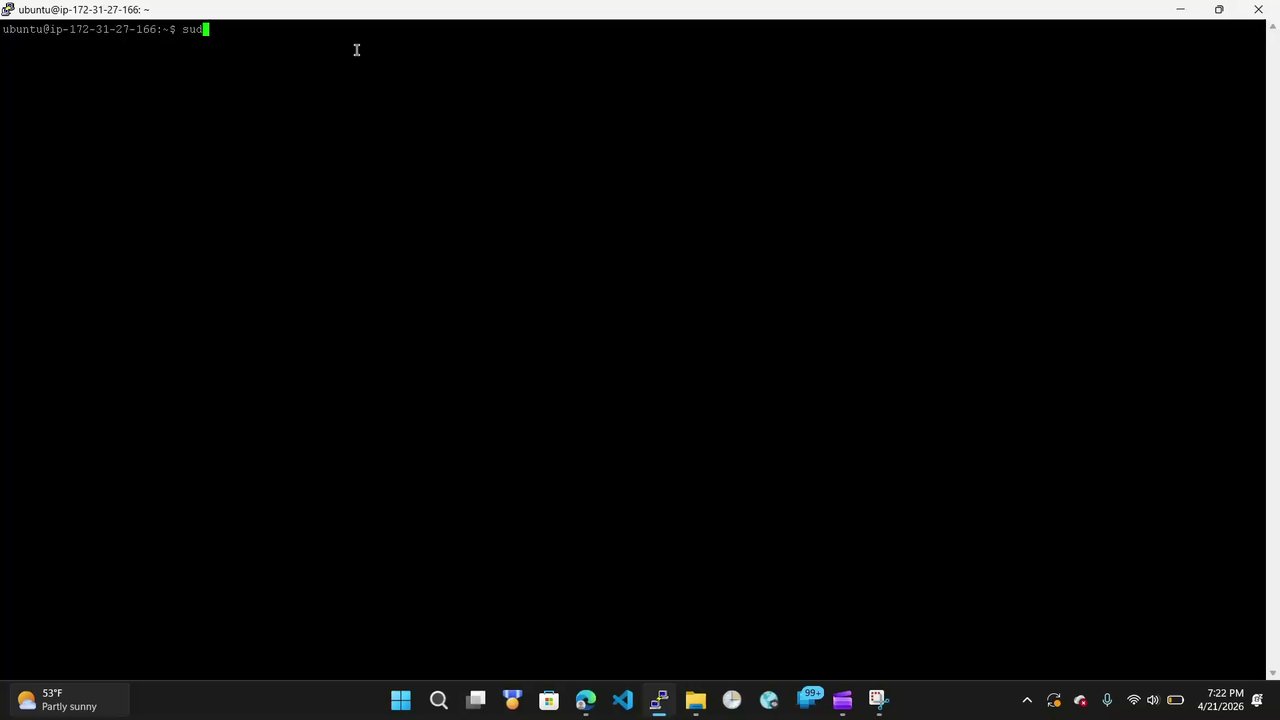This screenshot has height=720, width=1280.
Task: Click the microphone icon in the system tray
Action: coord(1107,700)
